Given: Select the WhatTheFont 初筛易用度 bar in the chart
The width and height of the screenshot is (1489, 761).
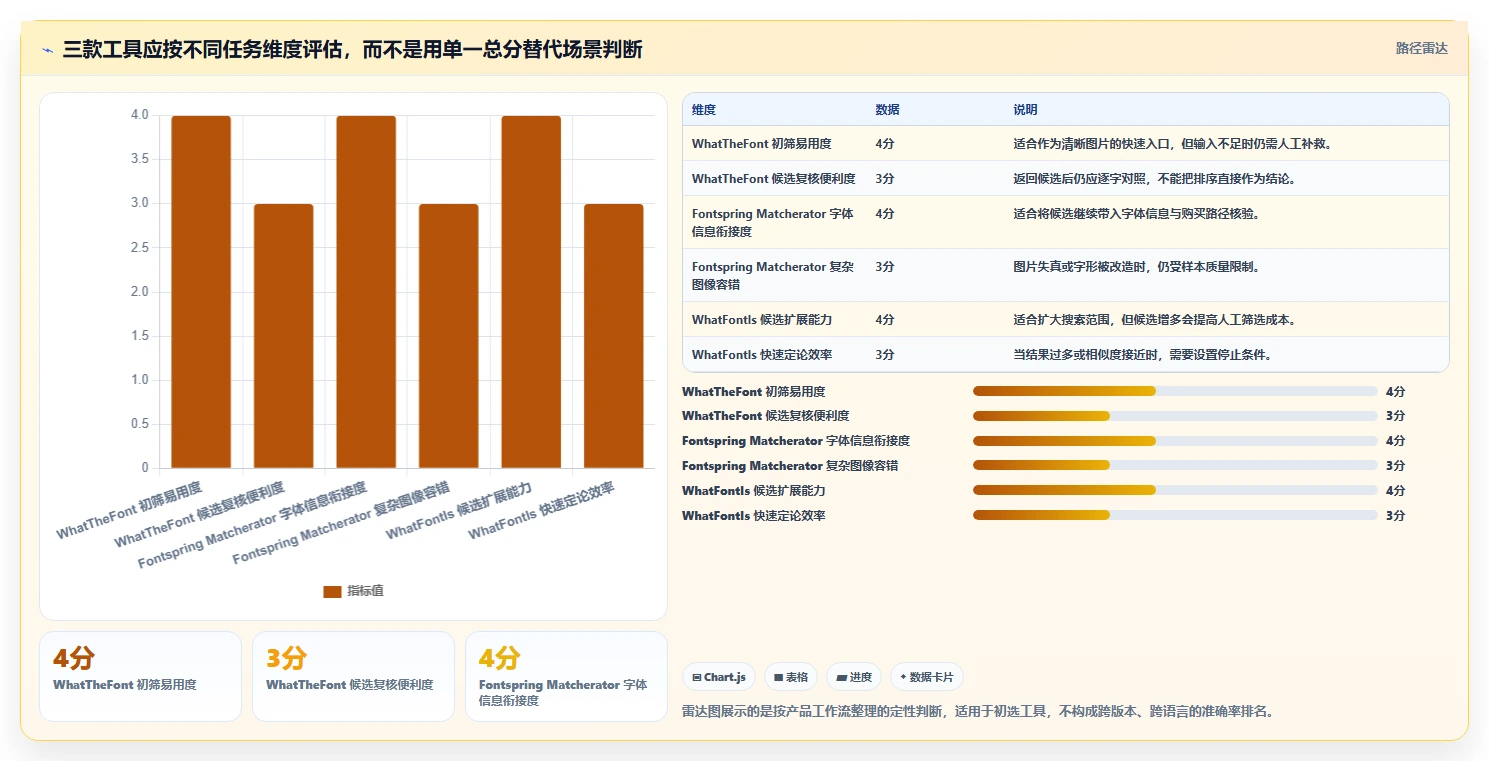Looking at the screenshot, I should (201, 292).
